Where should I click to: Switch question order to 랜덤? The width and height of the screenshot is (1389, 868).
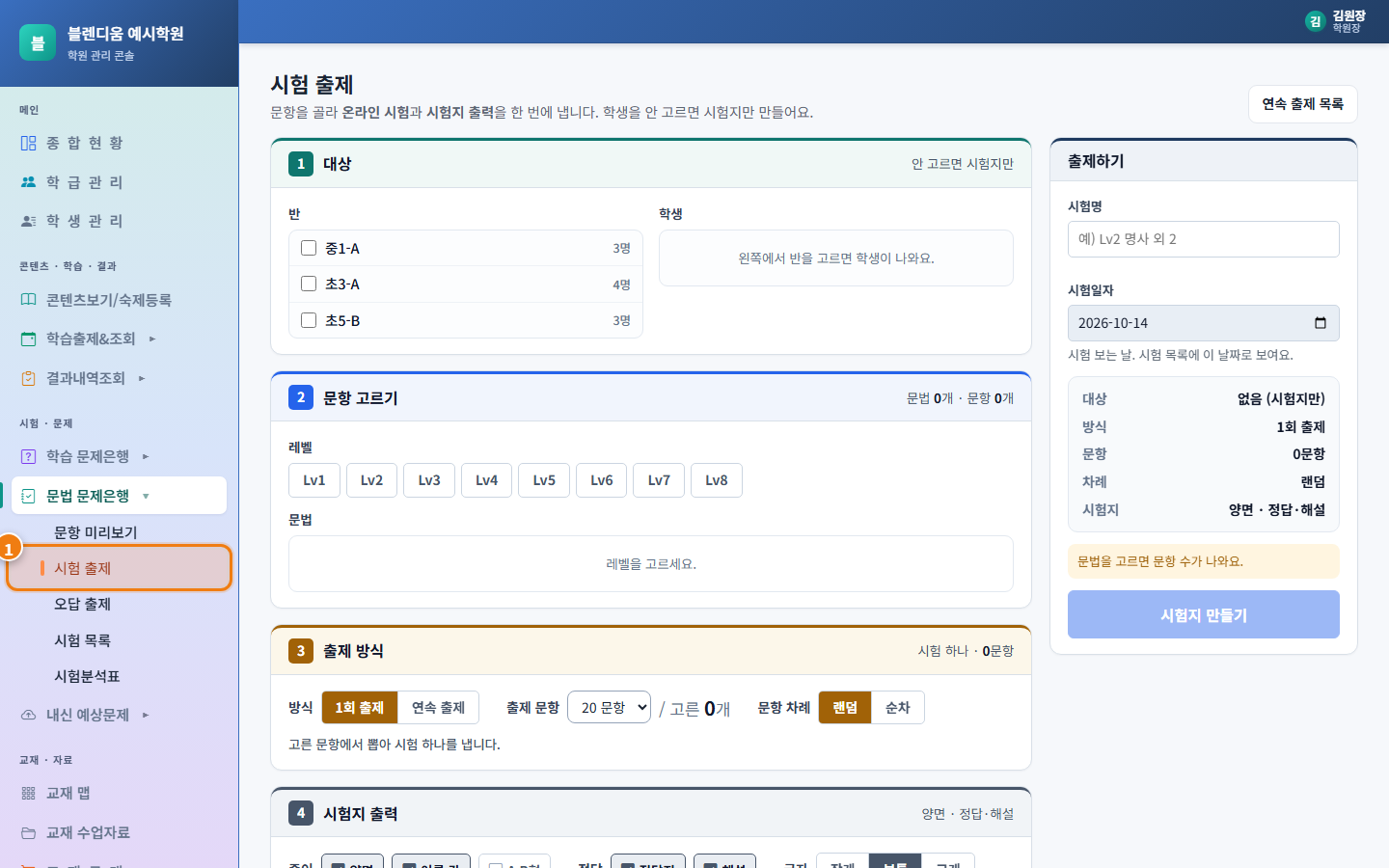coord(845,708)
